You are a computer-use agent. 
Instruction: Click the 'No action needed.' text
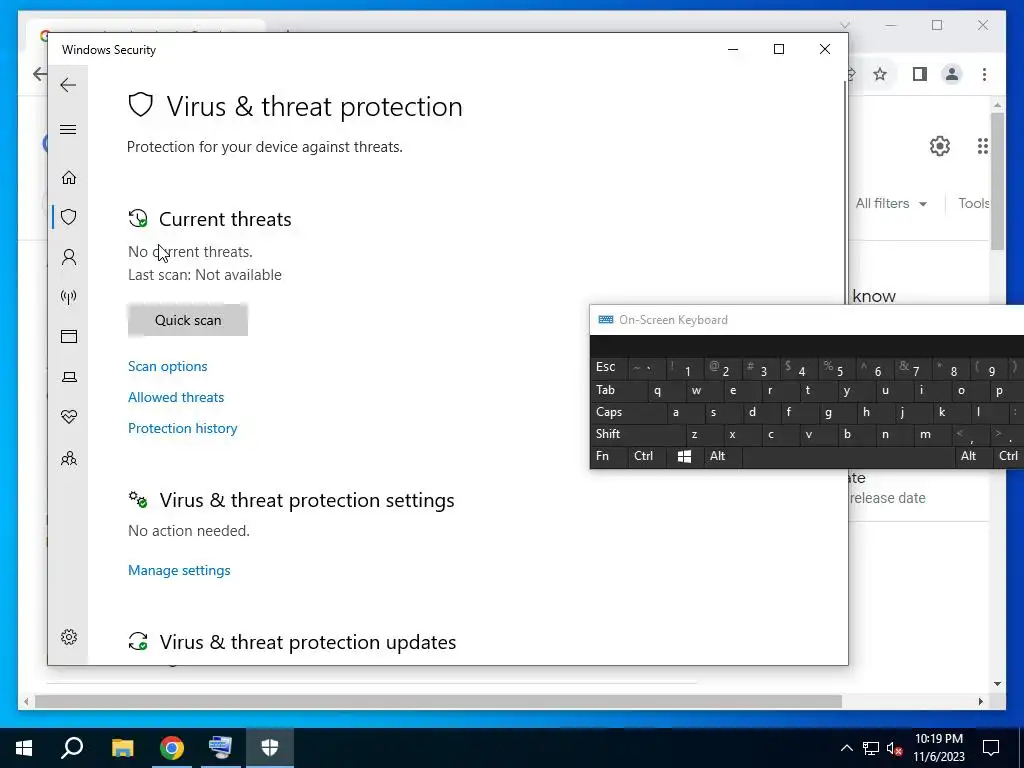pos(189,531)
